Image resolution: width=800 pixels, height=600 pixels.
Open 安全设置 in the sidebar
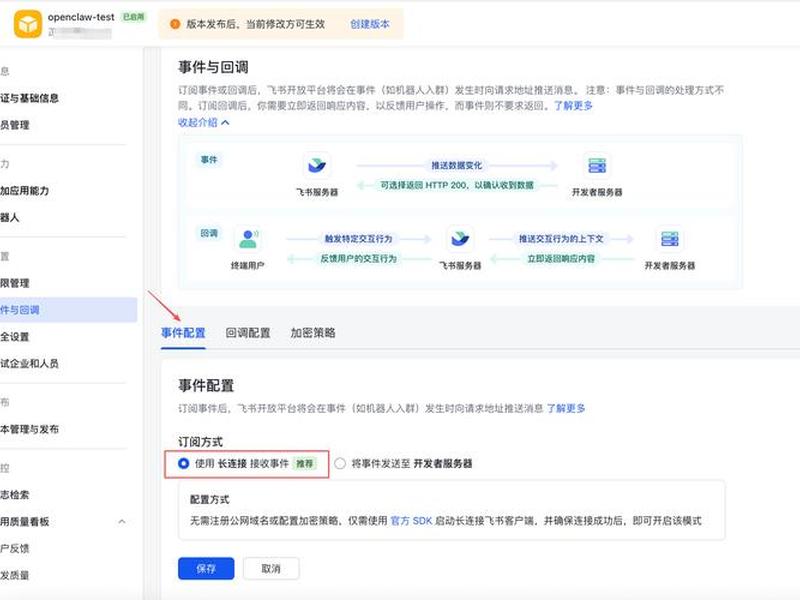point(15,337)
